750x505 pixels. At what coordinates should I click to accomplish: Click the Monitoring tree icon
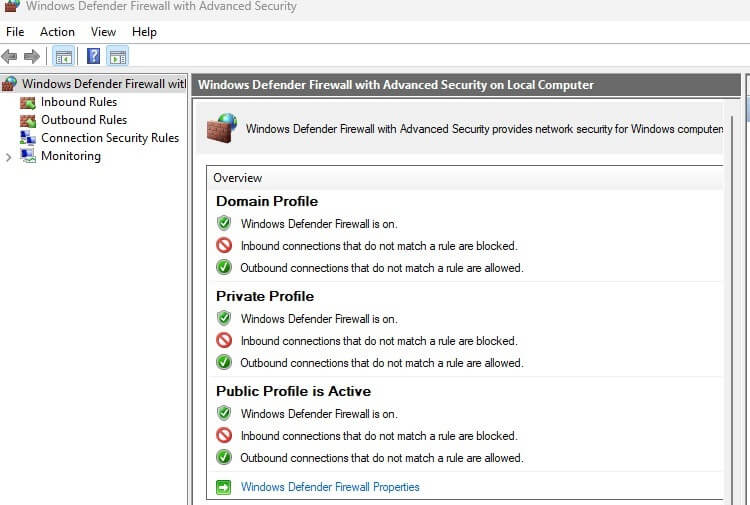(x=28, y=156)
